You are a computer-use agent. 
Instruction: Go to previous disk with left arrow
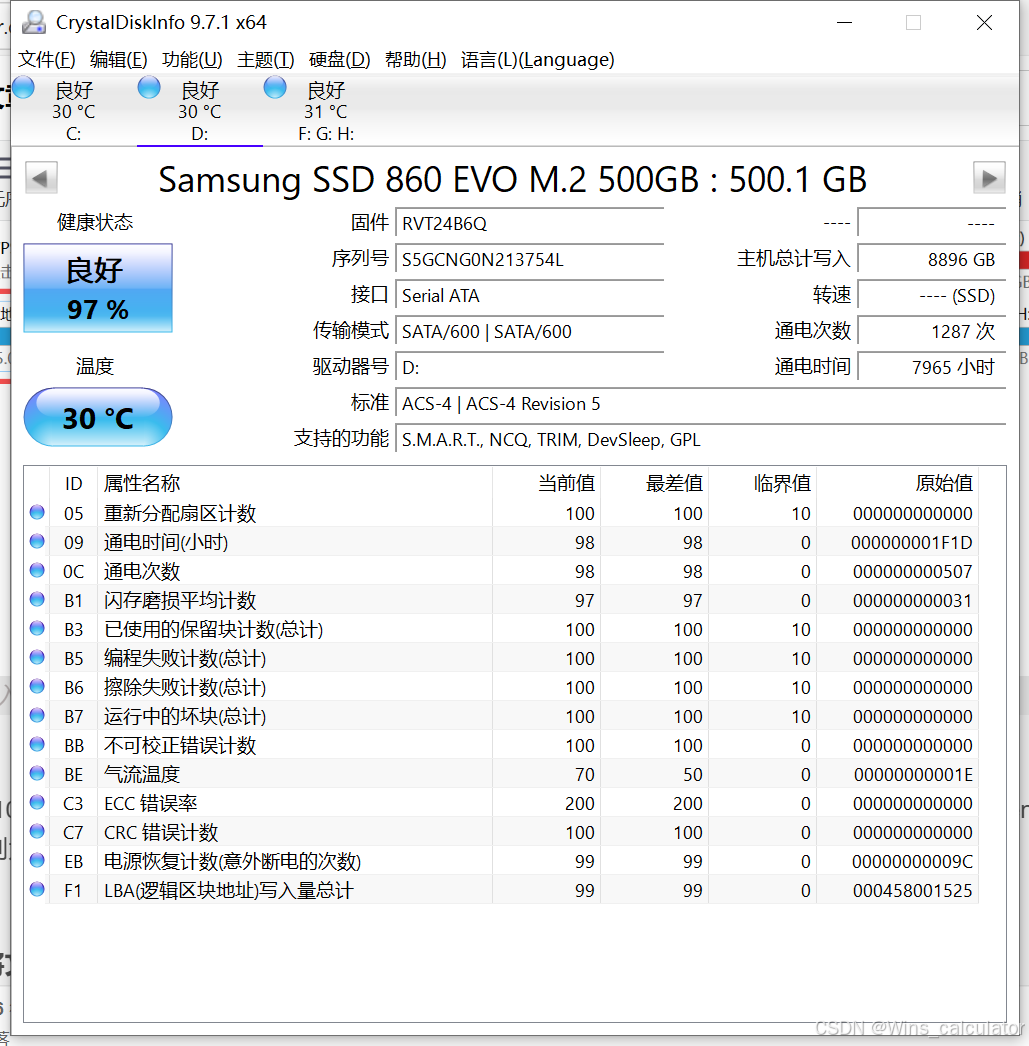point(41,178)
